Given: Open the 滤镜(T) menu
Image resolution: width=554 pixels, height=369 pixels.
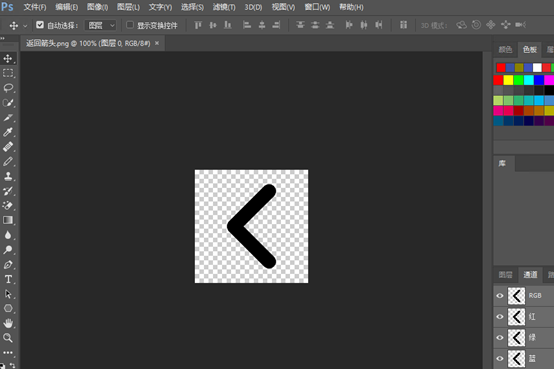Looking at the screenshot, I should point(224,7).
